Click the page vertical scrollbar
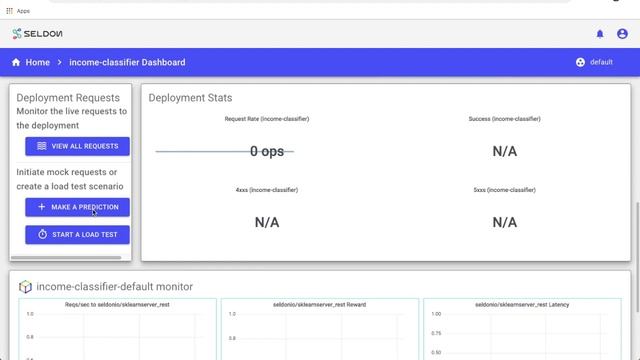 638,257
